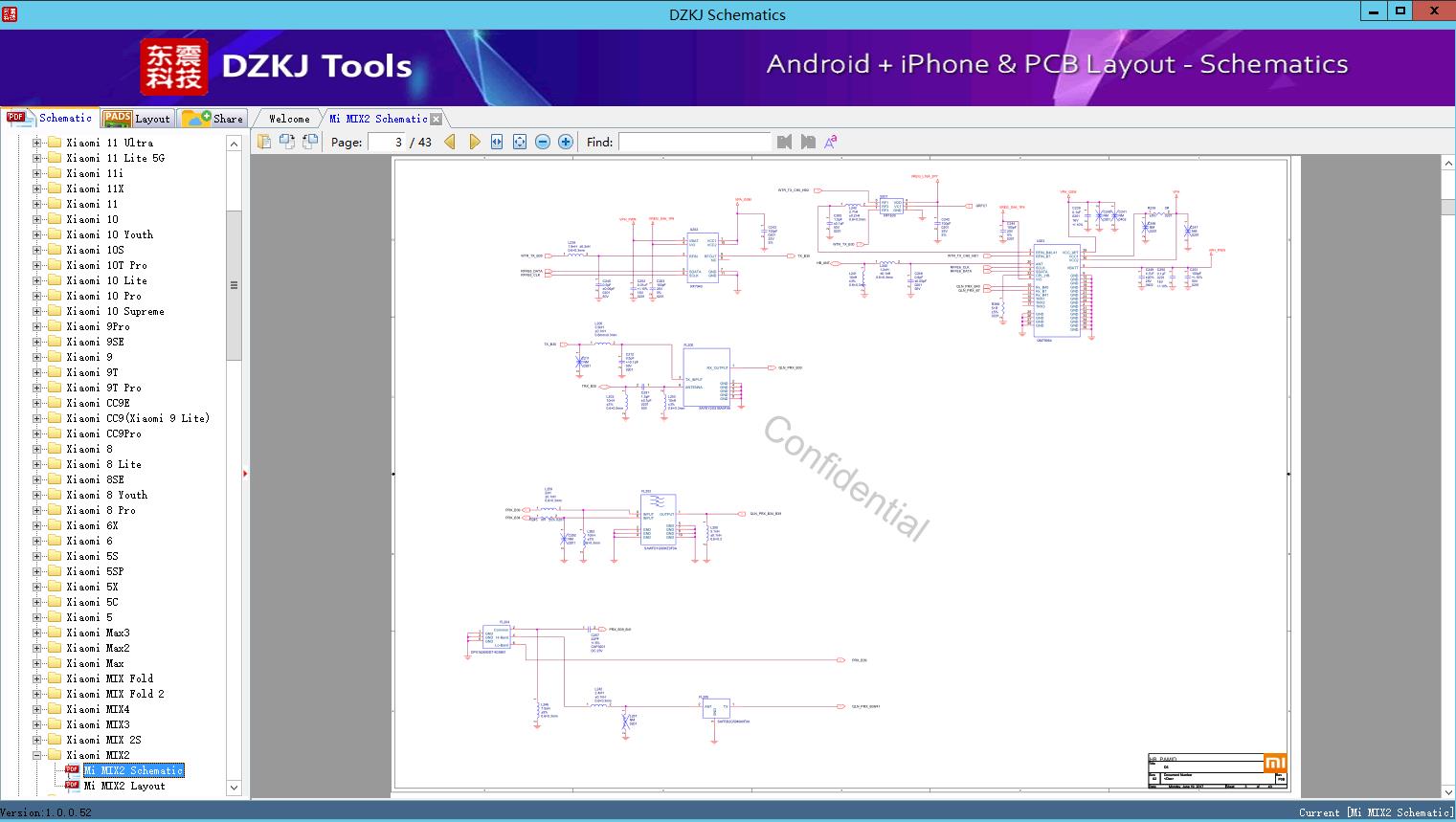Open the Mi MIX2 Layout tree item

tap(124, 786)
